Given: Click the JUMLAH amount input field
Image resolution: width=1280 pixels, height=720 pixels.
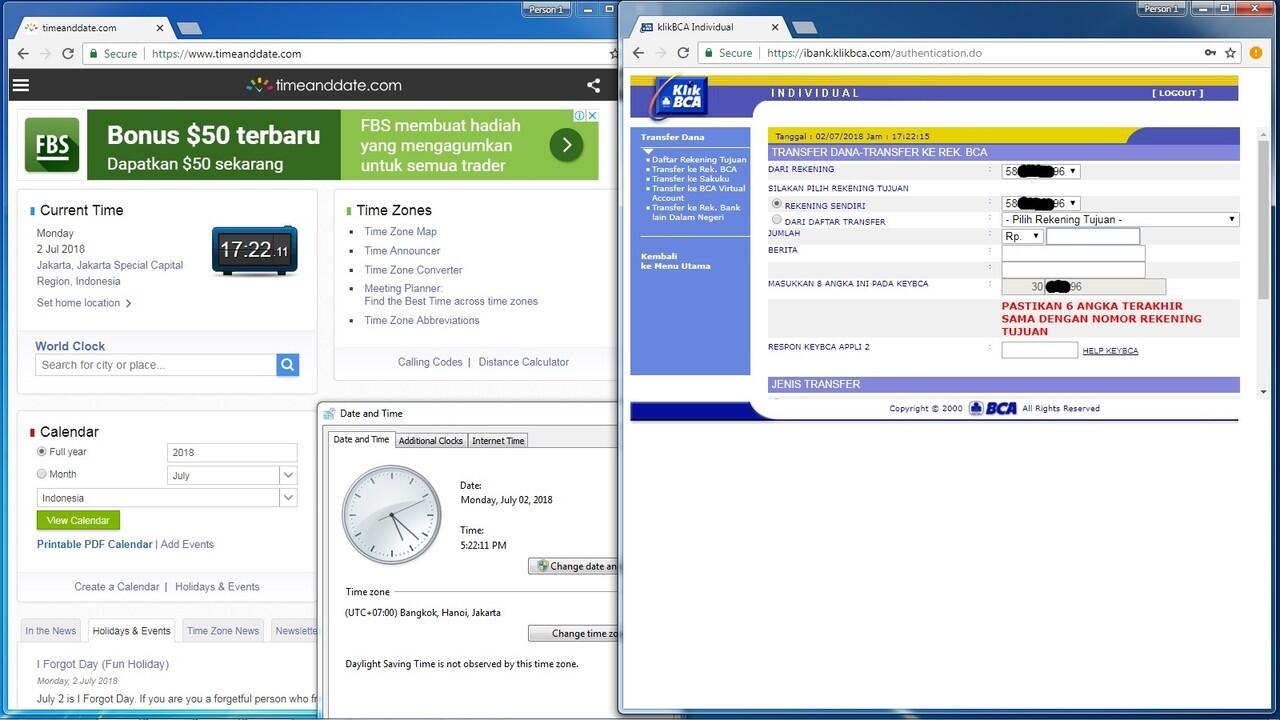Looking at the screenshot, I should 1092,237.
